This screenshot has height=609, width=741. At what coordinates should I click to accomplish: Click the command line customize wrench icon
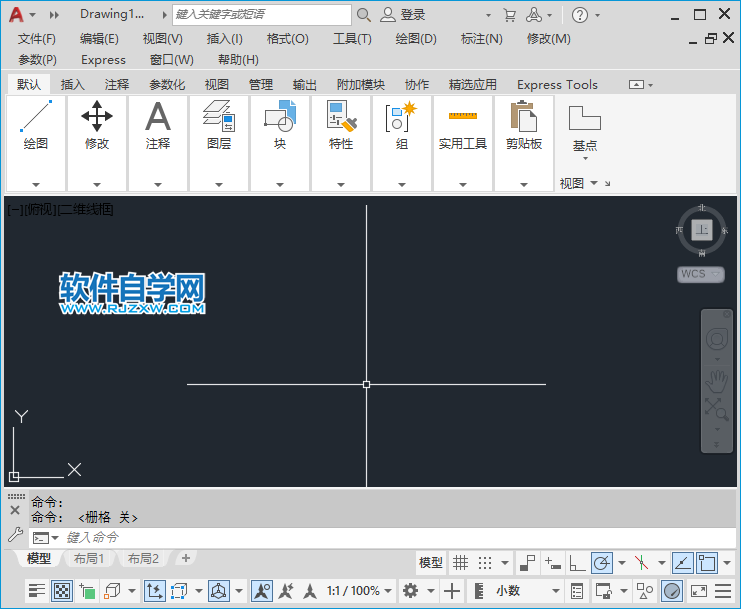15,535
